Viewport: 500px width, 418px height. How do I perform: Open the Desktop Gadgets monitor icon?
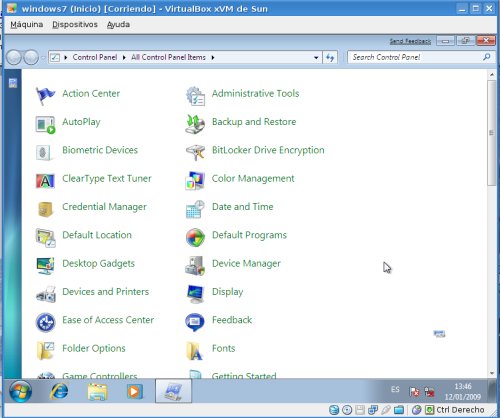pos(45,266)
